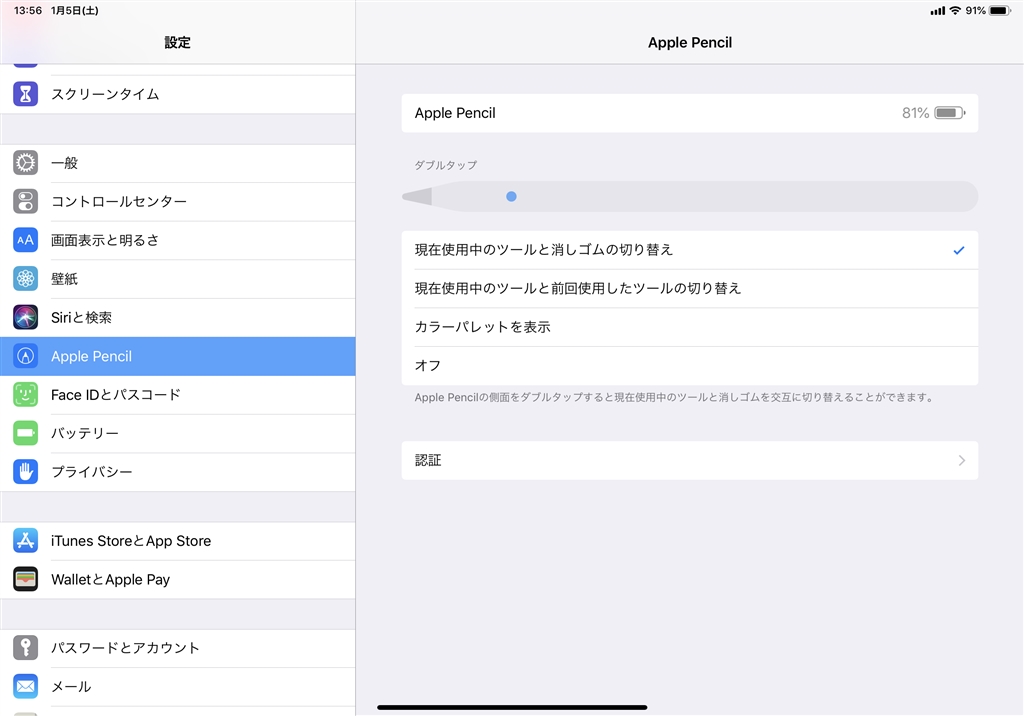Open メール settings

[178, 686]
